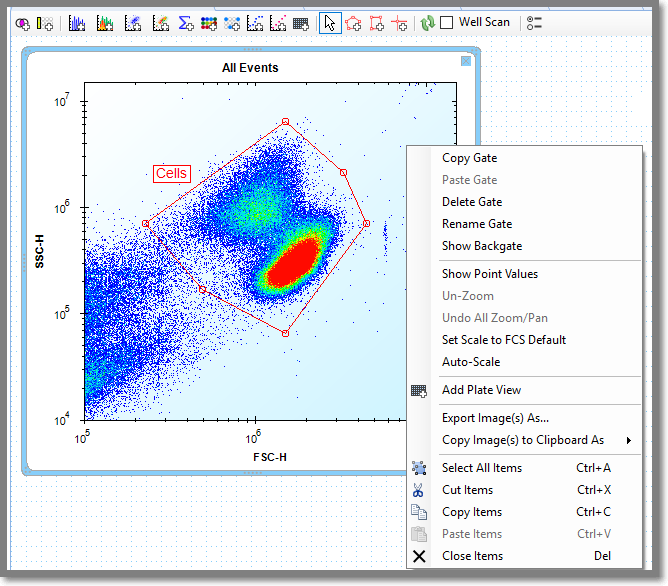
Task: Click the scissors icon beside Cut Items
Action: pos(419,490)
